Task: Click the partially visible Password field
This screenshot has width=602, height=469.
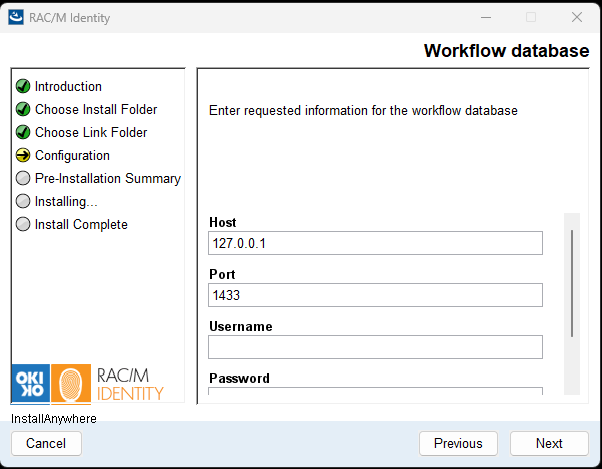Action: click(375, 391)
